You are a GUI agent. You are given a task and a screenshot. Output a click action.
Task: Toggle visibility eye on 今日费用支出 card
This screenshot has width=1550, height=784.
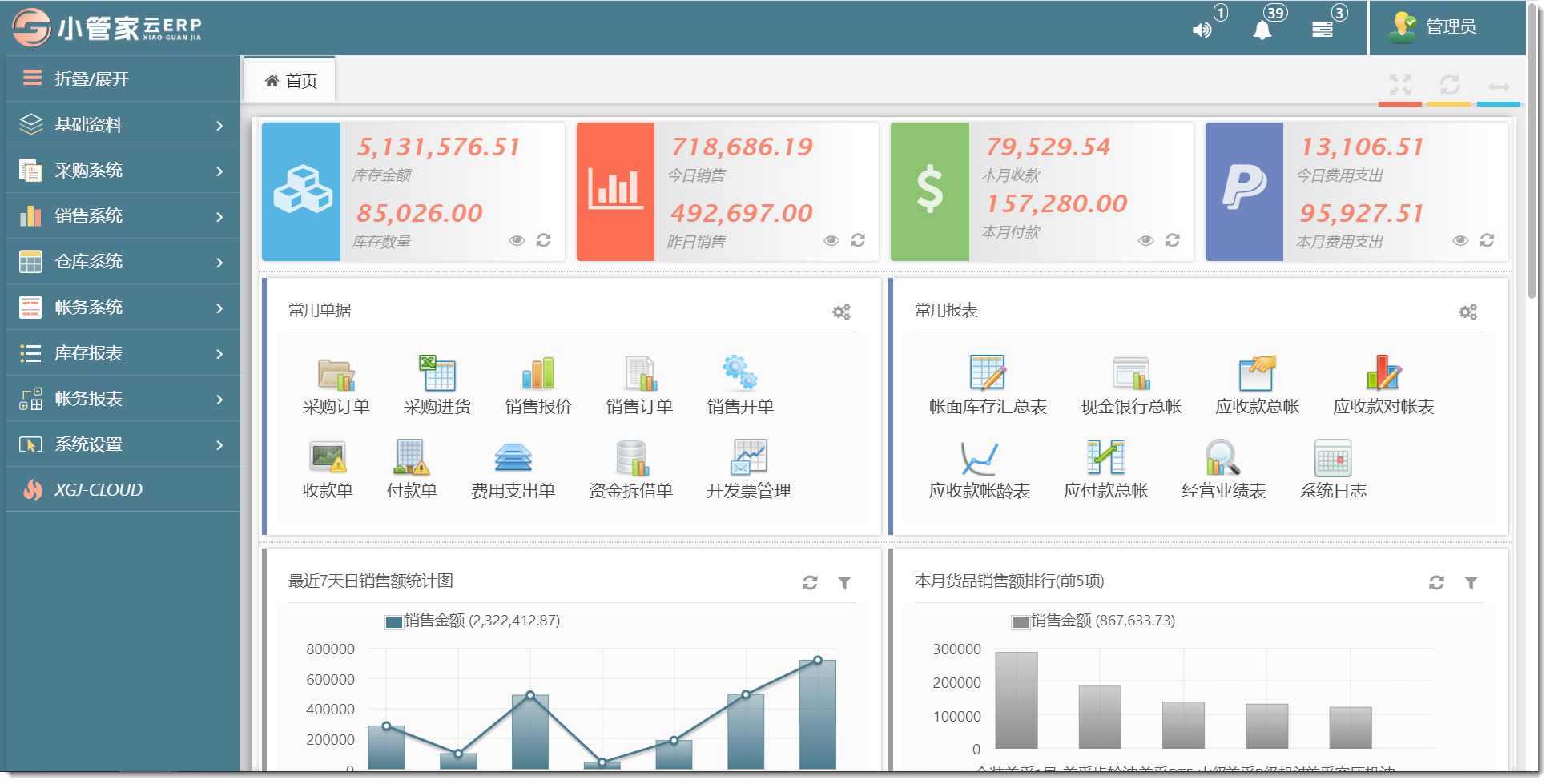[1460, 240]
